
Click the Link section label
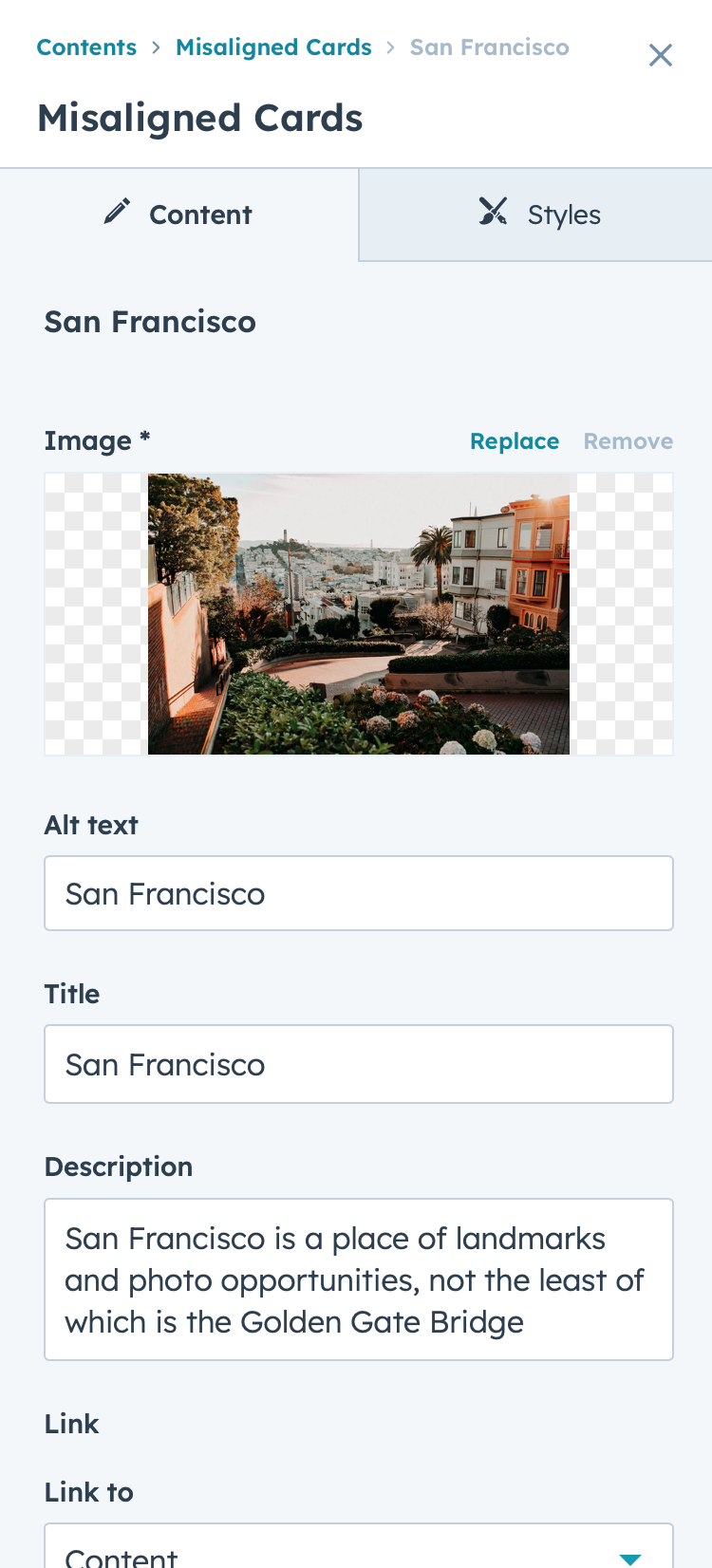click(72, 1424)
